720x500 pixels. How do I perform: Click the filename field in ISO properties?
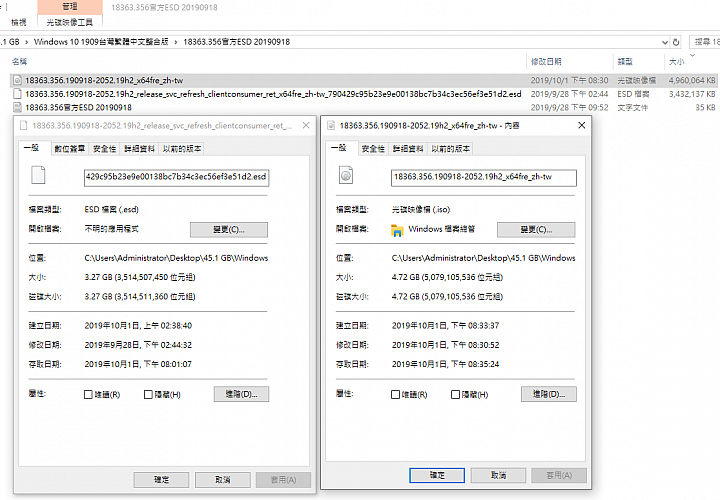484,178
